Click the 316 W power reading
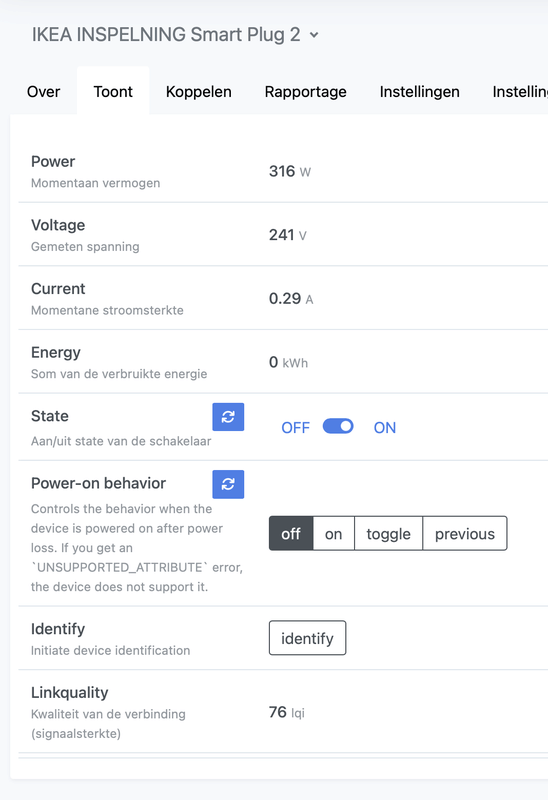548x800 pixels. pos(290,171)
